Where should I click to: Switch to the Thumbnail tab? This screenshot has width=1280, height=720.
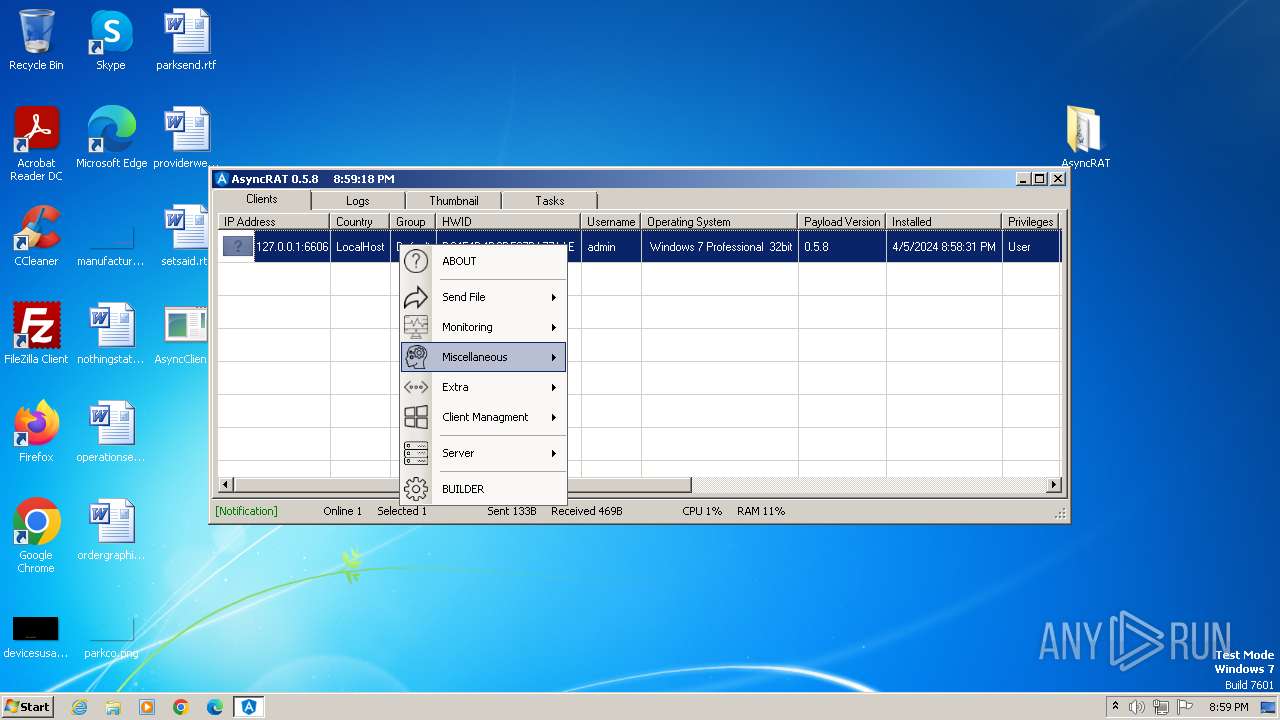(454, 201)
